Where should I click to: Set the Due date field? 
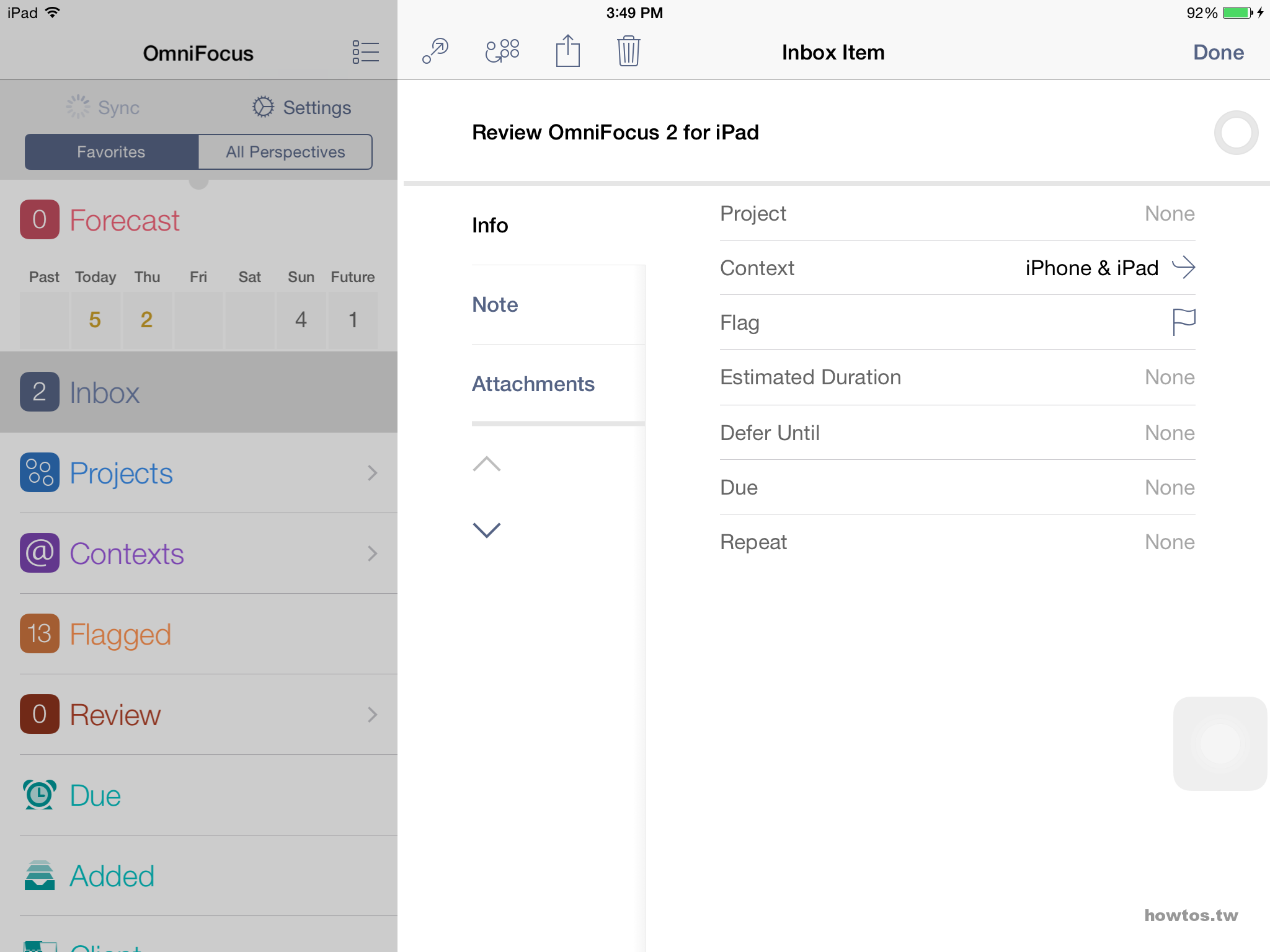[x=957, y=487]
